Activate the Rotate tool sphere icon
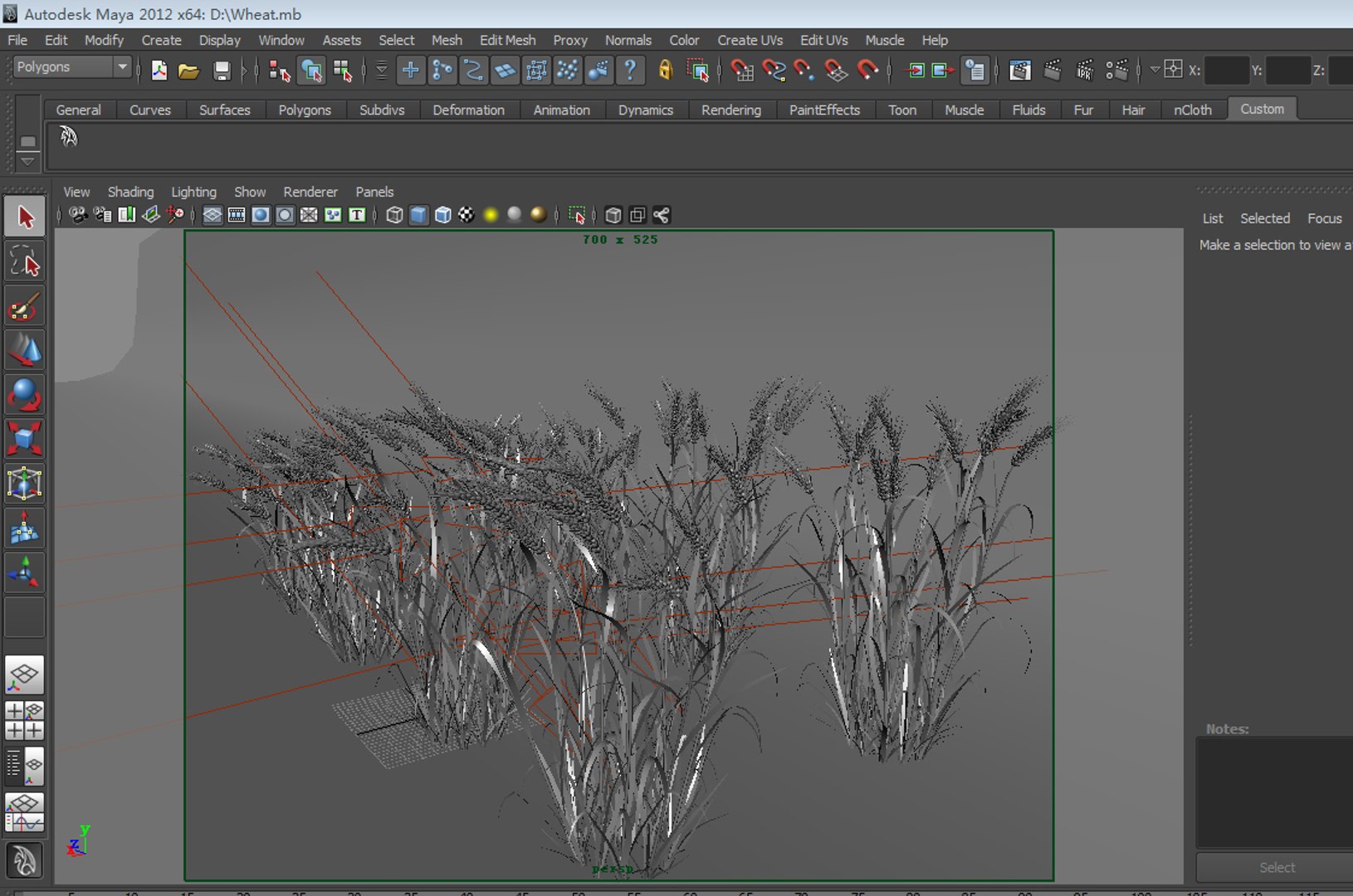 click(x=25, y=395)
